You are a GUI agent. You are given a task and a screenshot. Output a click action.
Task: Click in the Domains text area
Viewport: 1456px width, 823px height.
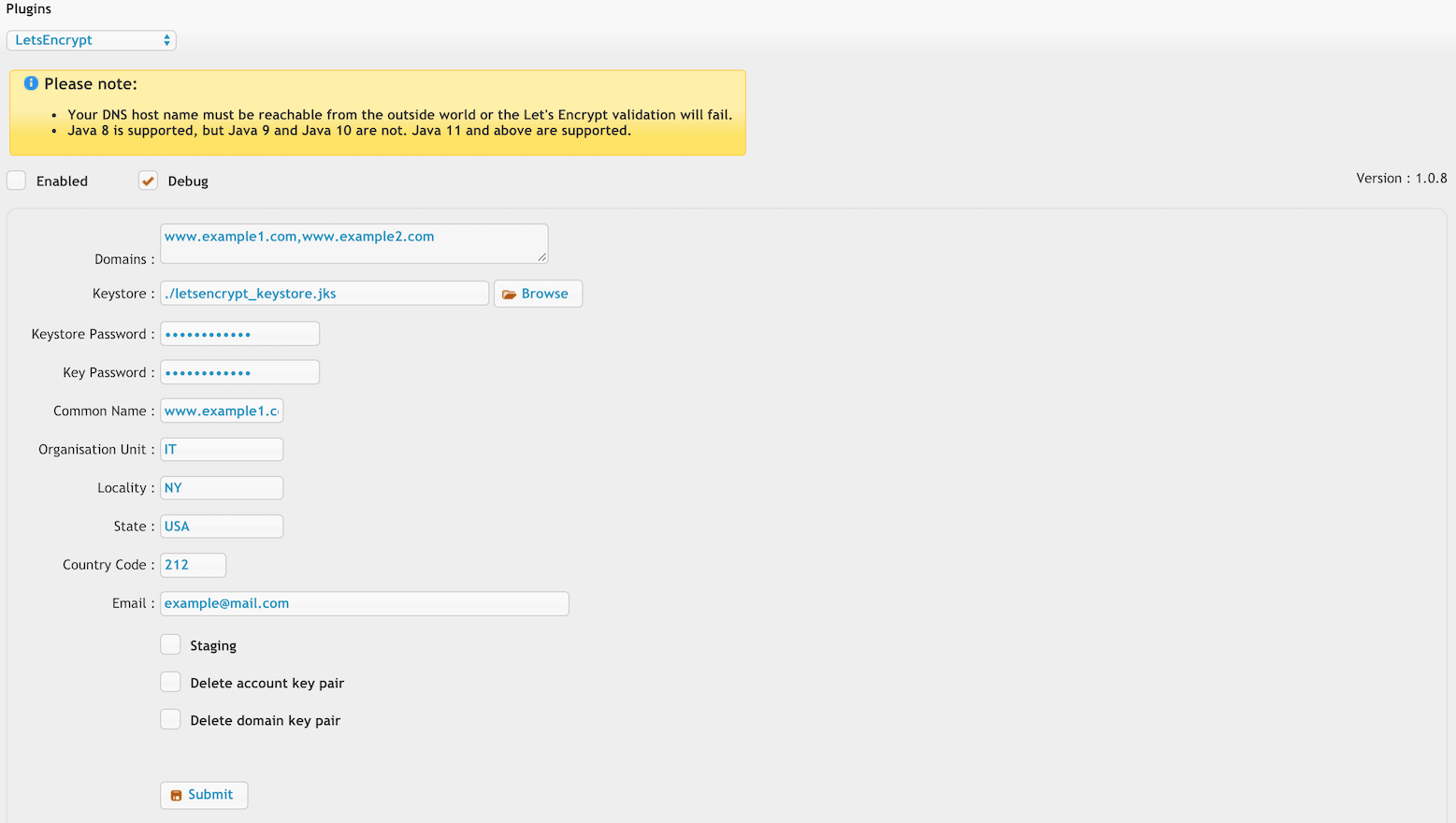(353, 243)
